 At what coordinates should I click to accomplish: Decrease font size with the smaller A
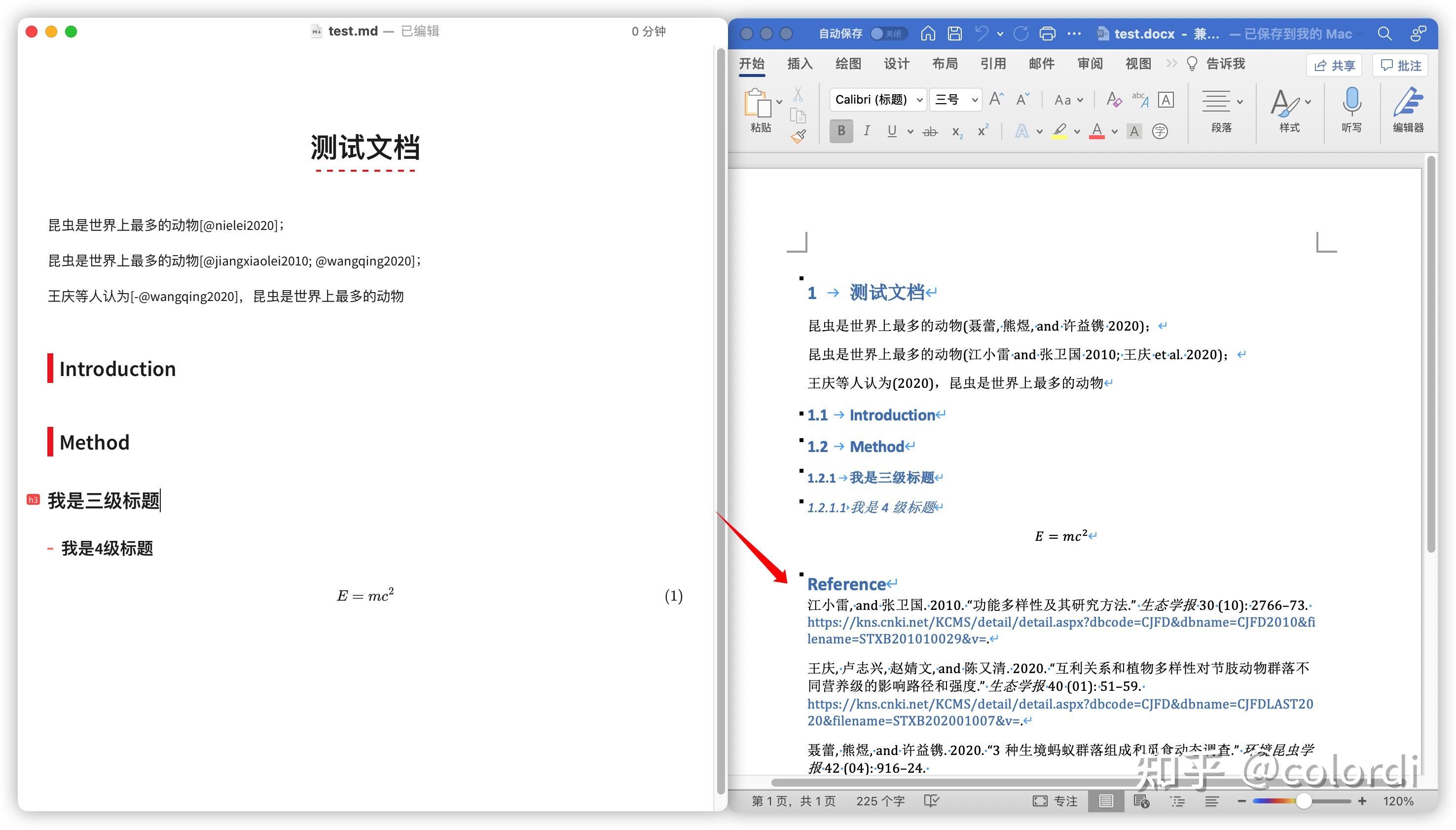coord(1023,99)
